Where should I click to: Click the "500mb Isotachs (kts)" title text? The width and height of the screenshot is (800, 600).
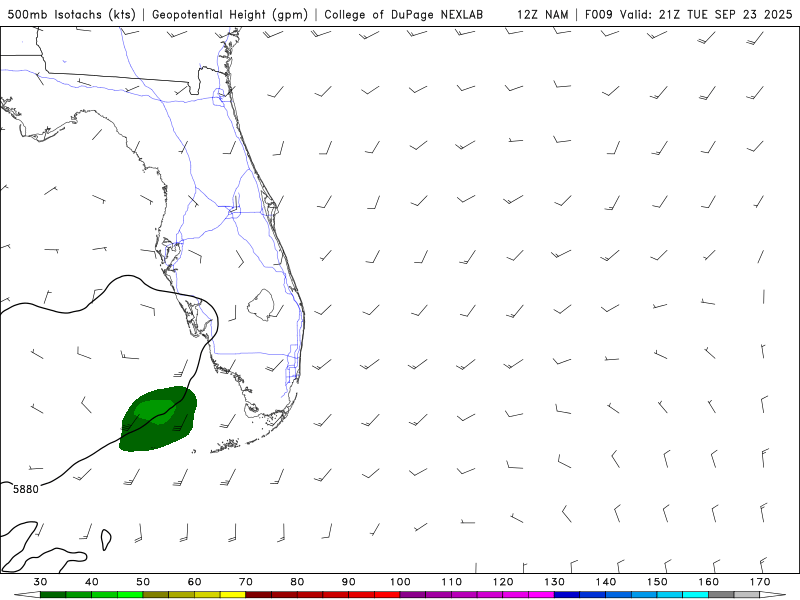tap(72, 14)
